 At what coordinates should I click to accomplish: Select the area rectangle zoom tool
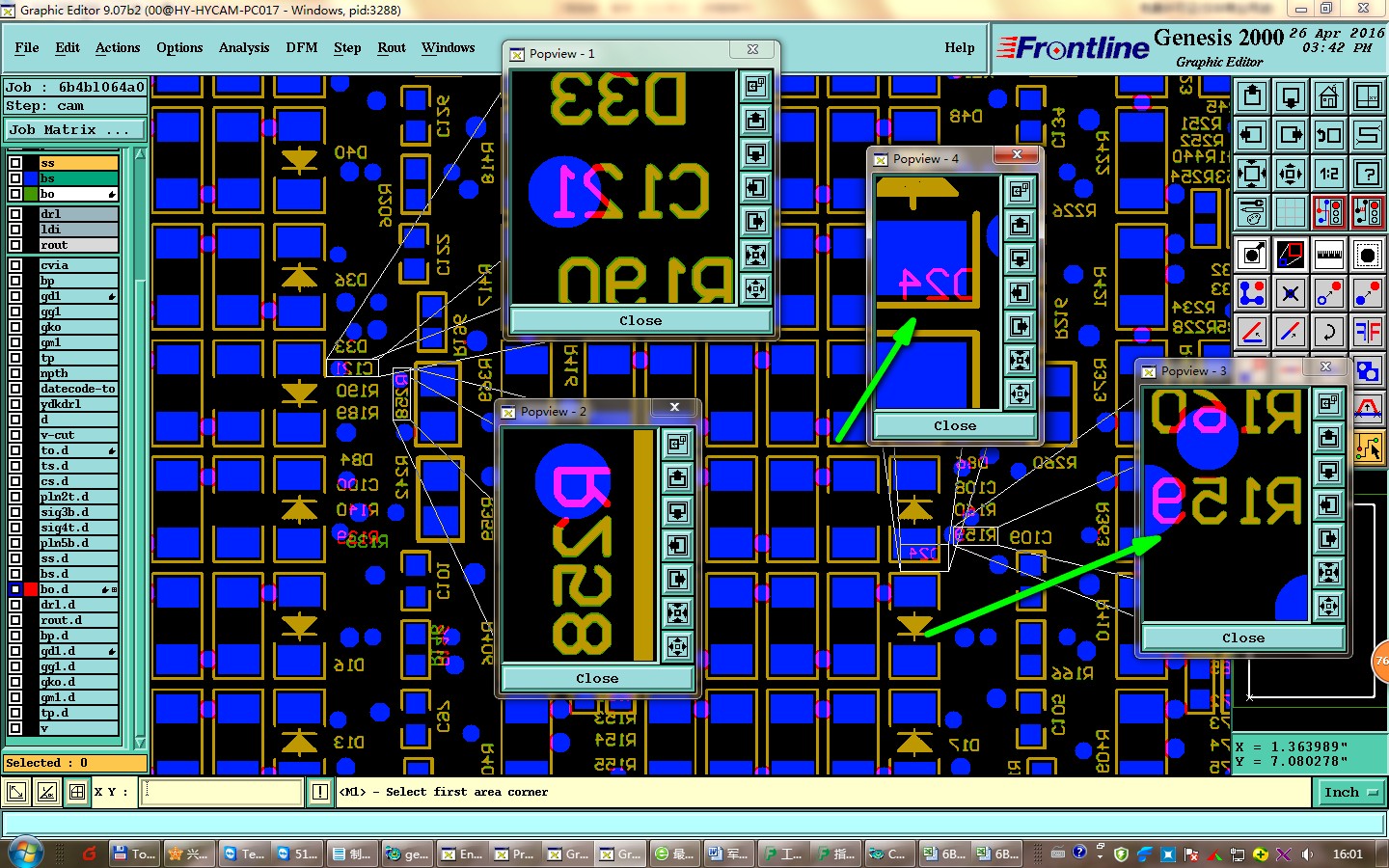click(x=1291, y=255)
